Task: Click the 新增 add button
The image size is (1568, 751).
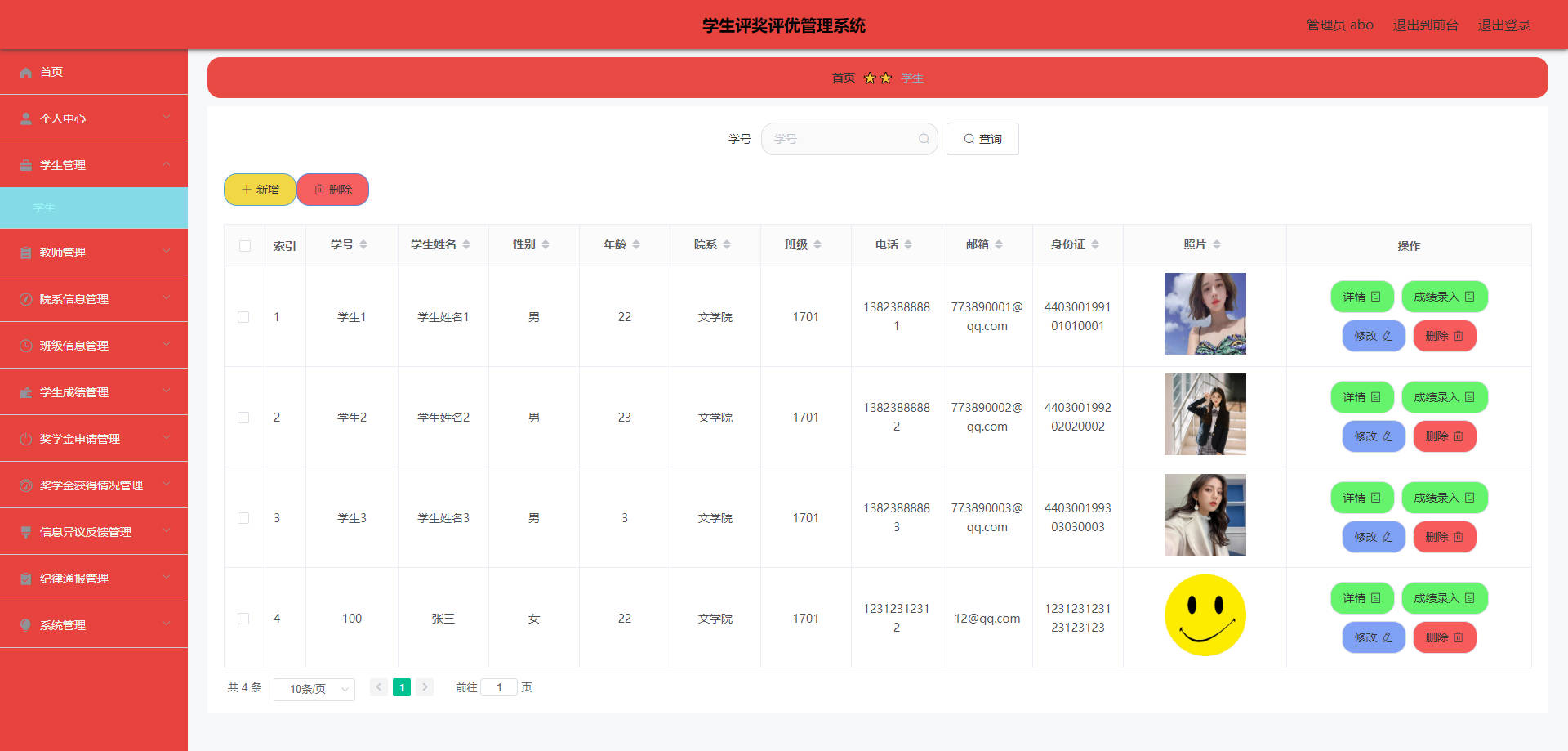Action: (x=260, y=190)
